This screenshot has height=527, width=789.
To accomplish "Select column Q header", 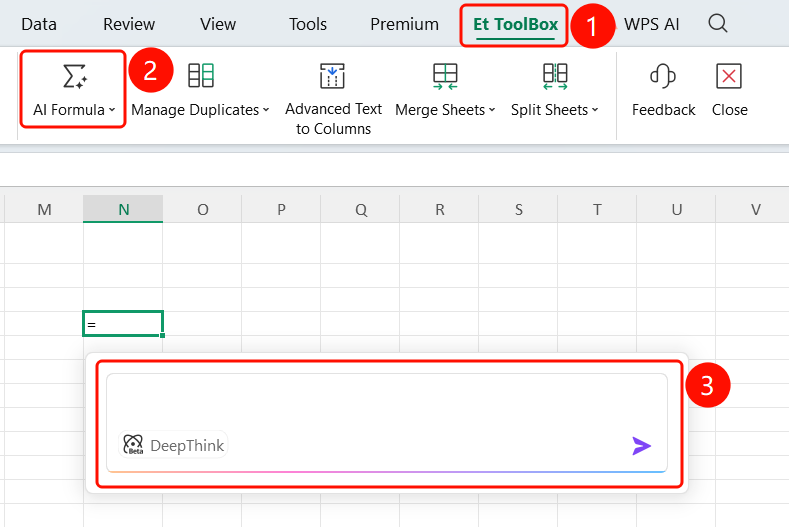I will point(360,209).
